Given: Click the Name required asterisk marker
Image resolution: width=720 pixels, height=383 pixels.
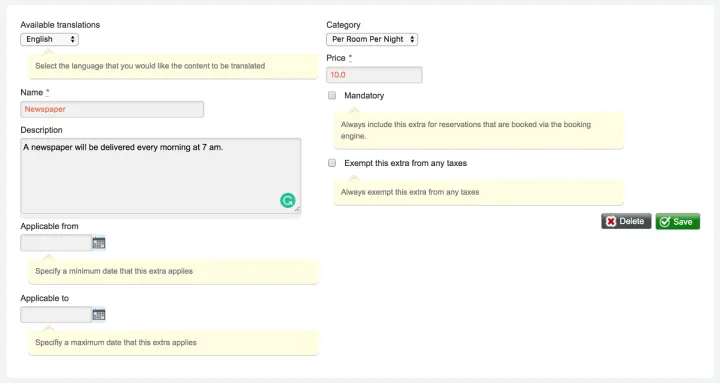Looking at the screenshot, I should tap(47, 92).
